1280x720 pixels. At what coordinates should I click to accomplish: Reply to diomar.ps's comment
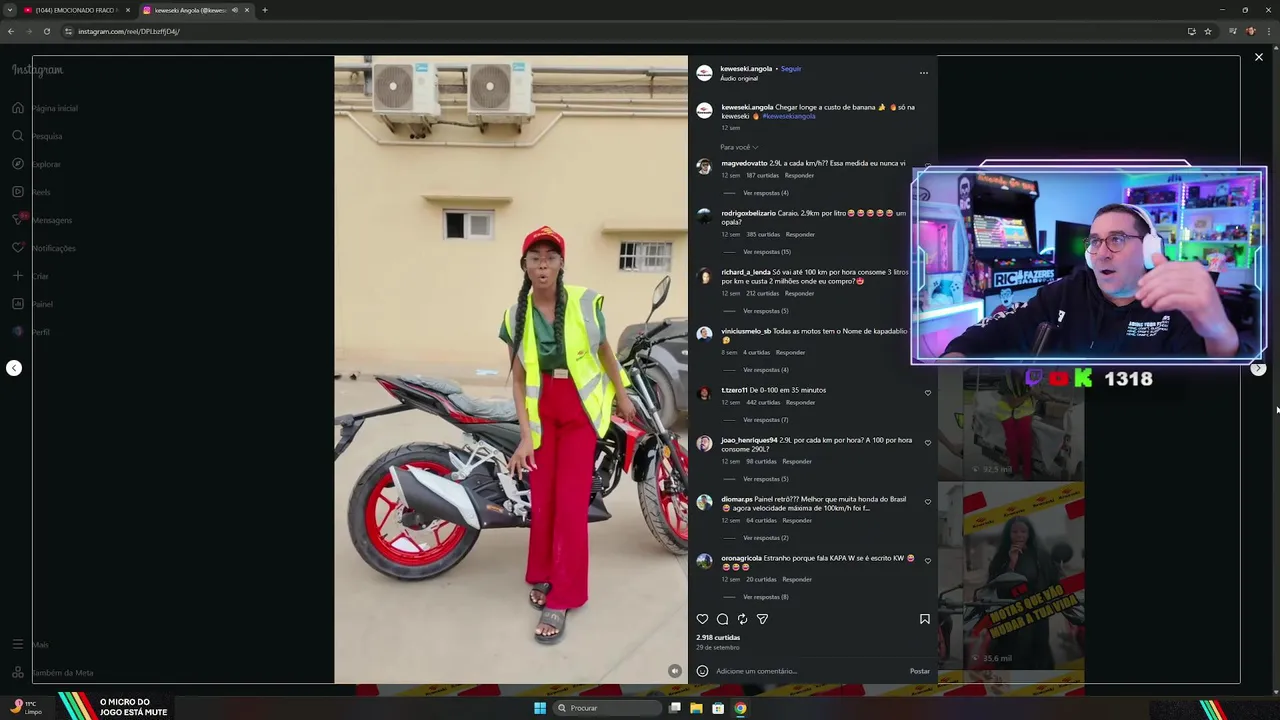click(x=797, y=520)
